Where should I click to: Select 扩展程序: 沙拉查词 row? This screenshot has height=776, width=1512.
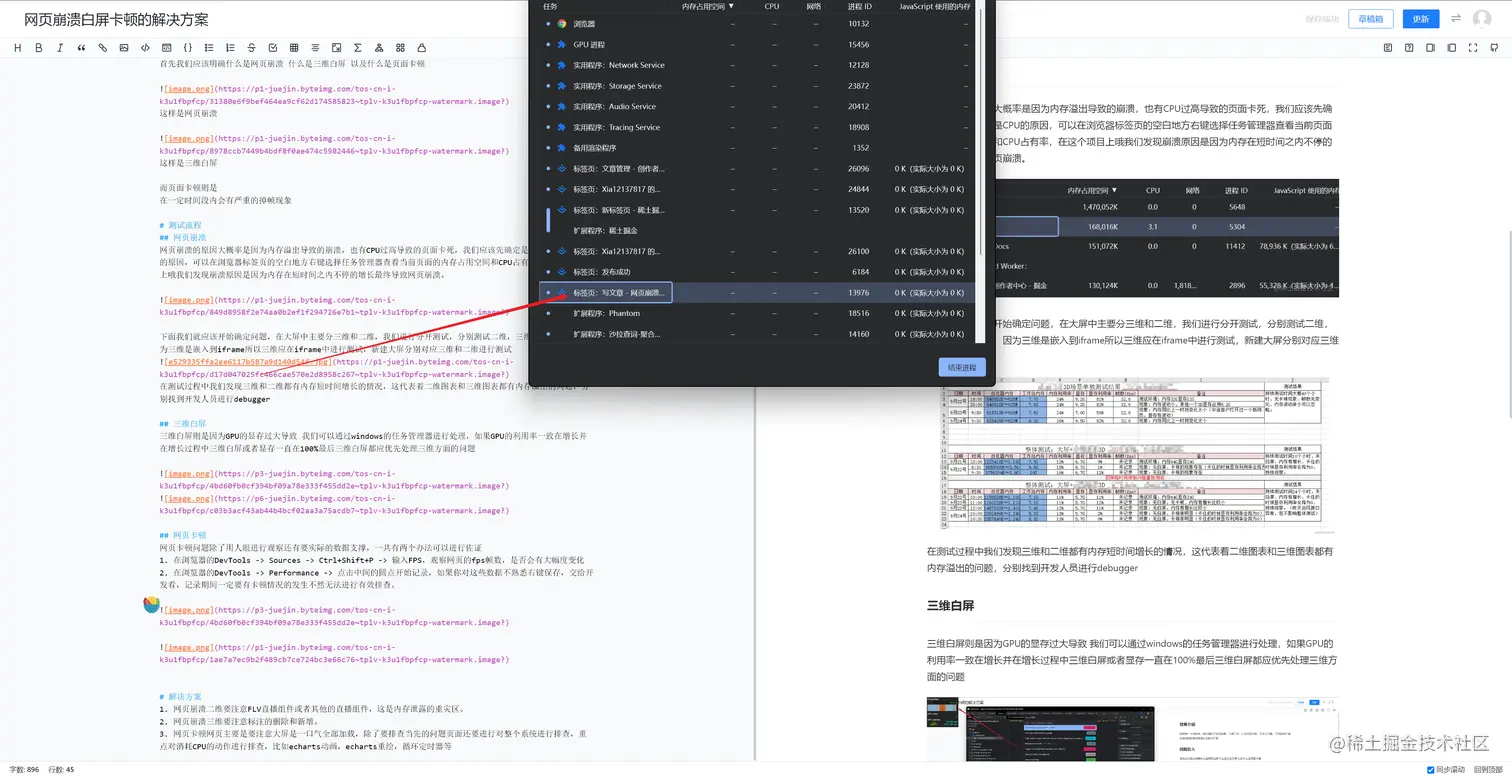point(757,334)
